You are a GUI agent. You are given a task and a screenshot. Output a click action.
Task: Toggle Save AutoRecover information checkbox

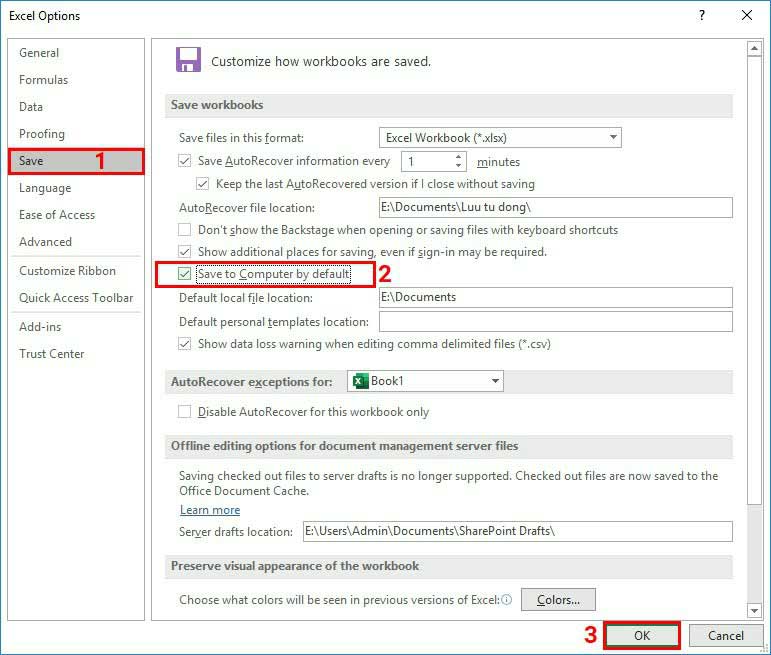184,161
